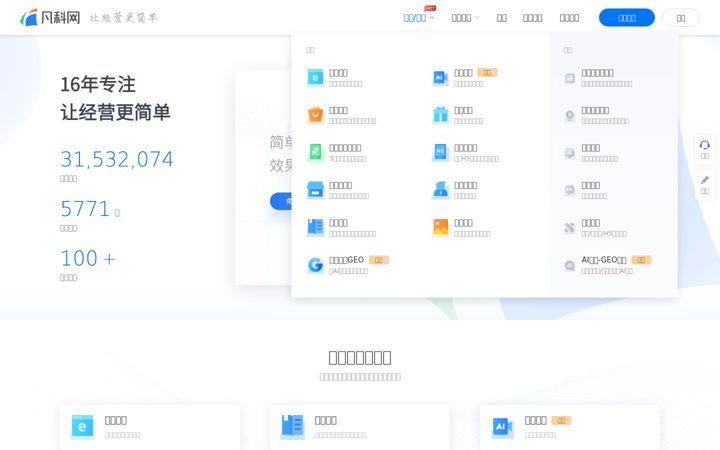
Task: Click the pencil feedback icon on right edge
Action: click(704, 180)
